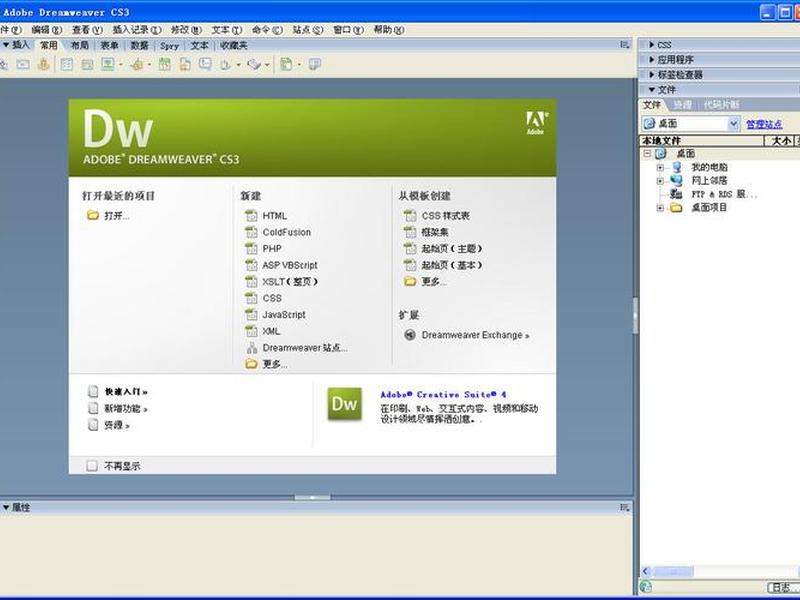Viewport: 800px width, 600px height.
Task: Open Properties panel options menu
Action: (x=624, y=507)
